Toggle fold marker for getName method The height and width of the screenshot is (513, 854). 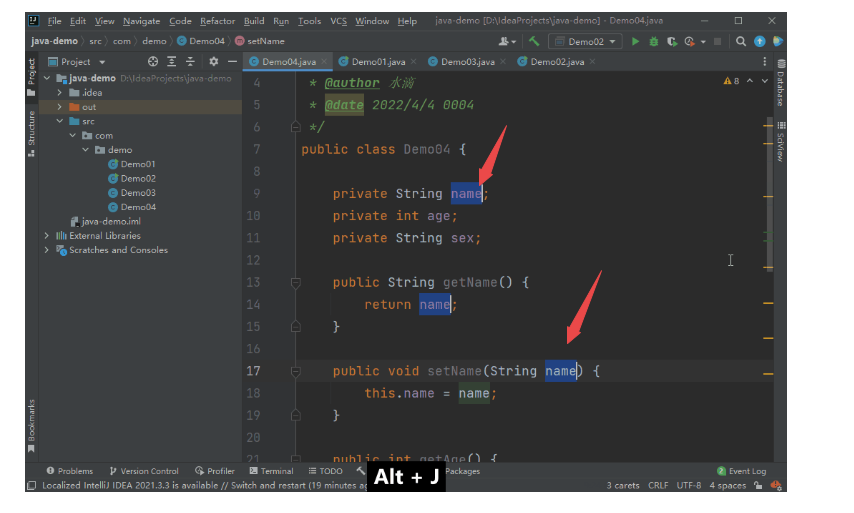(x=296, y=282)
